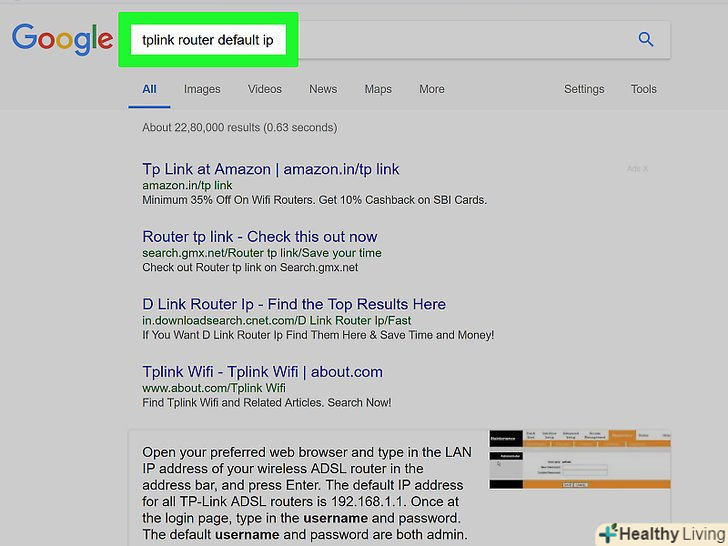Click 'Check out Router tp link on Search.gmx.net'
This screenshot has width=728, height=546.
point(250,267)
